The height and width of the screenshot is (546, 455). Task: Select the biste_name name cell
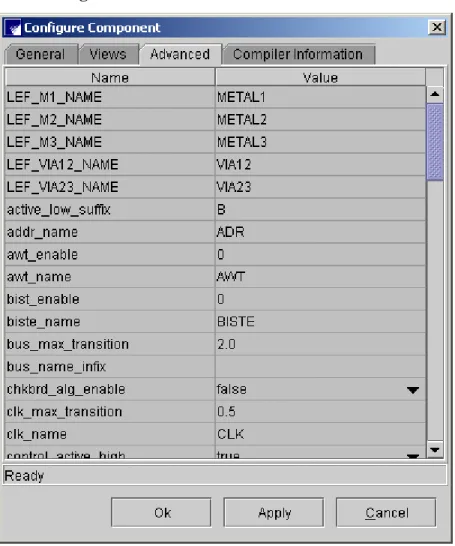tap(110, 322)
